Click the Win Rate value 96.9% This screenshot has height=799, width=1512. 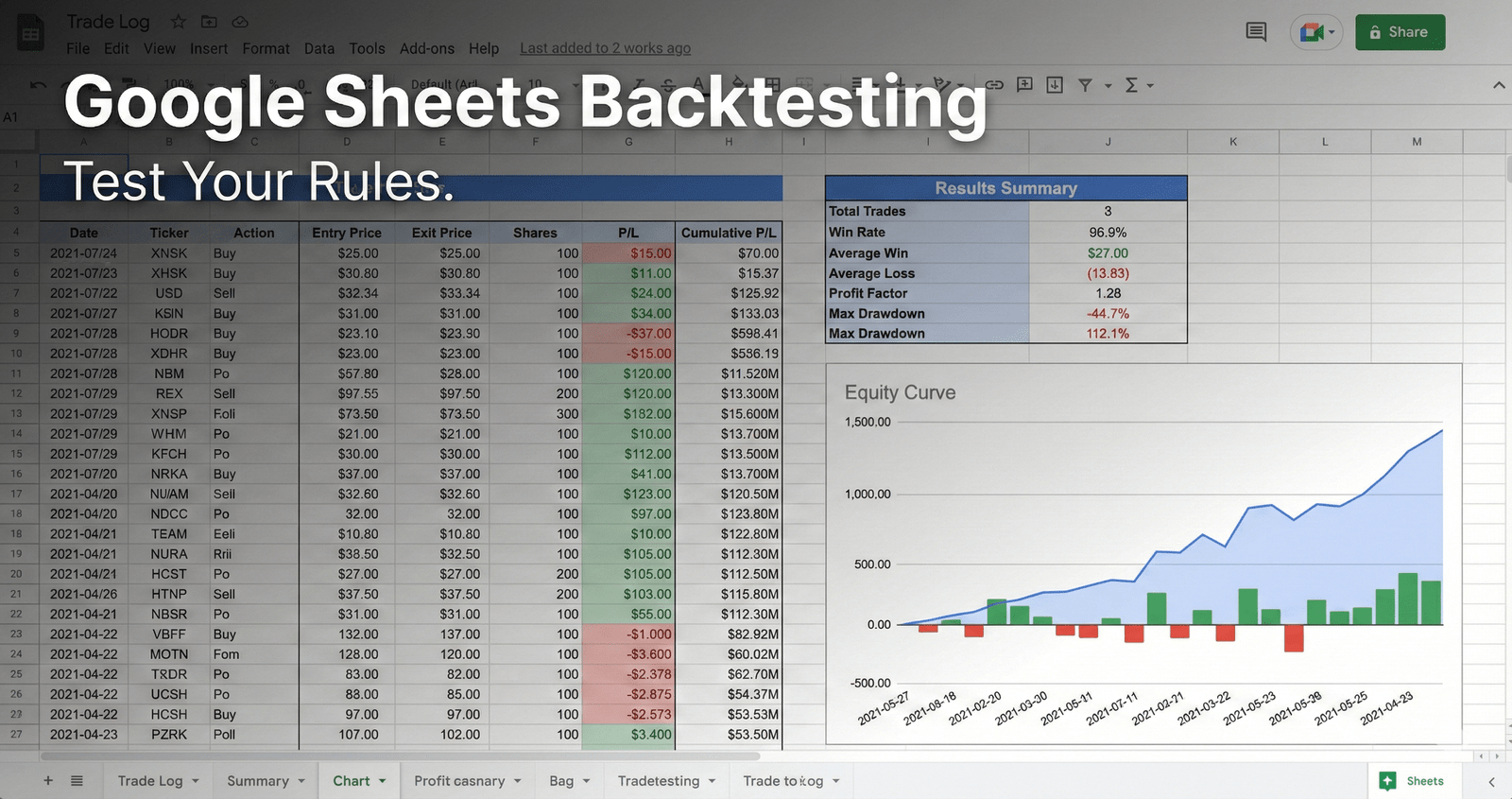pos(1108,233)
